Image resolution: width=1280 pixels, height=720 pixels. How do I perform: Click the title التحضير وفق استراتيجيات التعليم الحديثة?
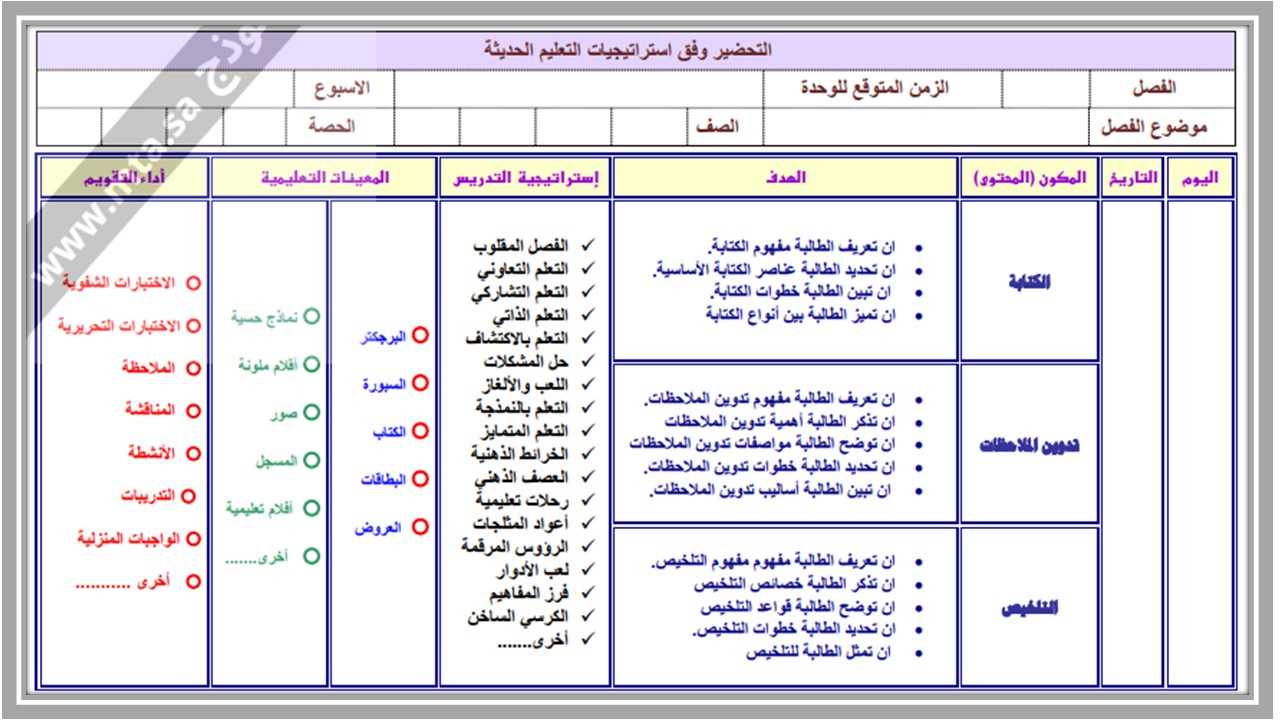[x=628, y=50]
